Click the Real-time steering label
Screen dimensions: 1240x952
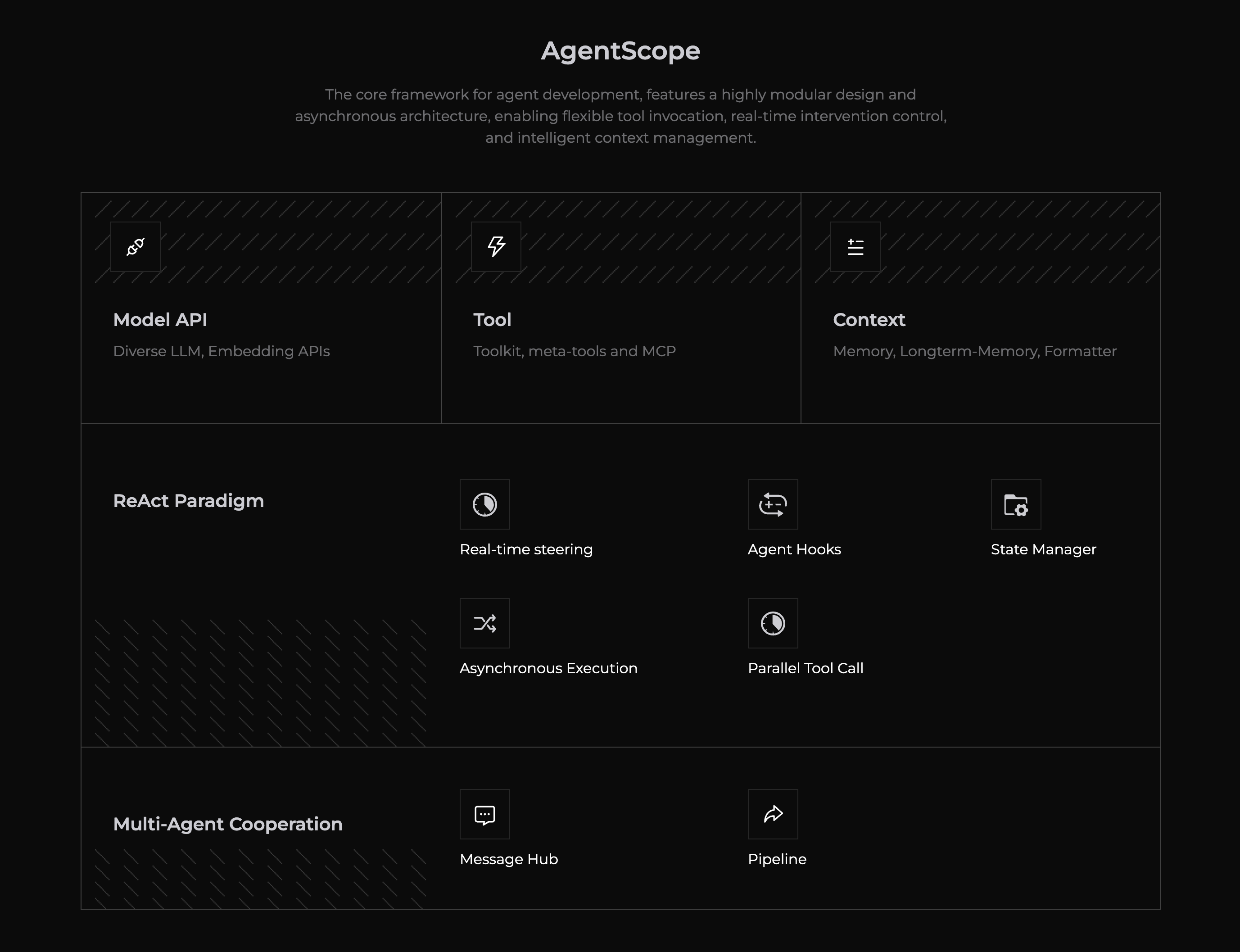[526, 549]
